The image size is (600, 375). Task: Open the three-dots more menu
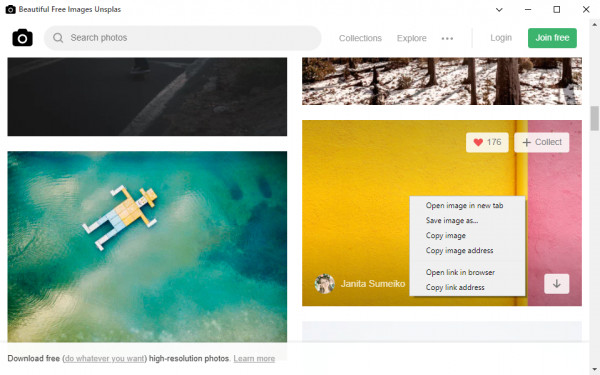coord(447,38)
